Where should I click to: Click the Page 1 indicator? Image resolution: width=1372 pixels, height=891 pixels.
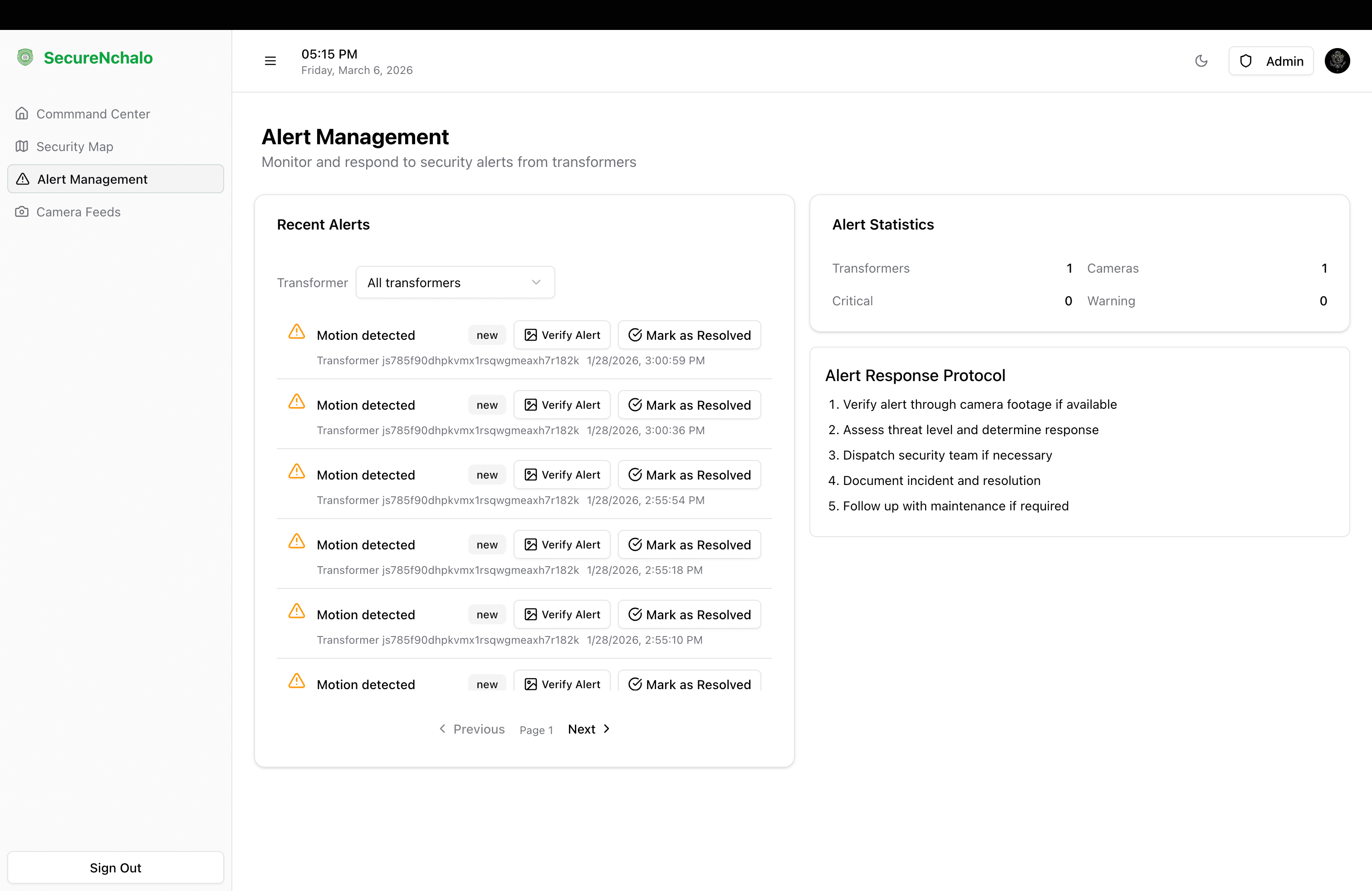click(x=536, y=729)
